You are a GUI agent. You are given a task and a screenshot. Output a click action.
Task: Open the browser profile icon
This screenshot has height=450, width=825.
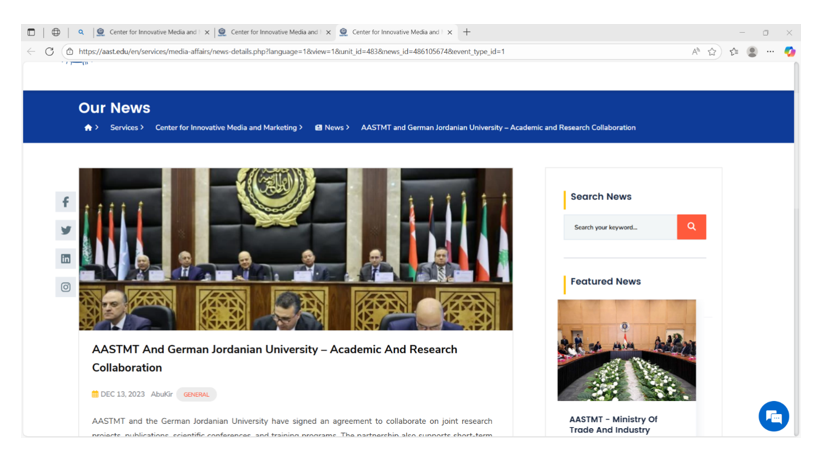click(752, 52)
